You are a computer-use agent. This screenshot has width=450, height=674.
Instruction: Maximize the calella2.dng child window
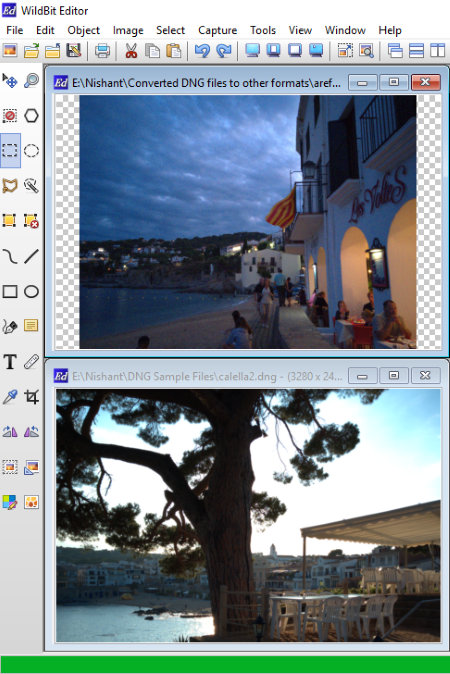tap(394, 376)
